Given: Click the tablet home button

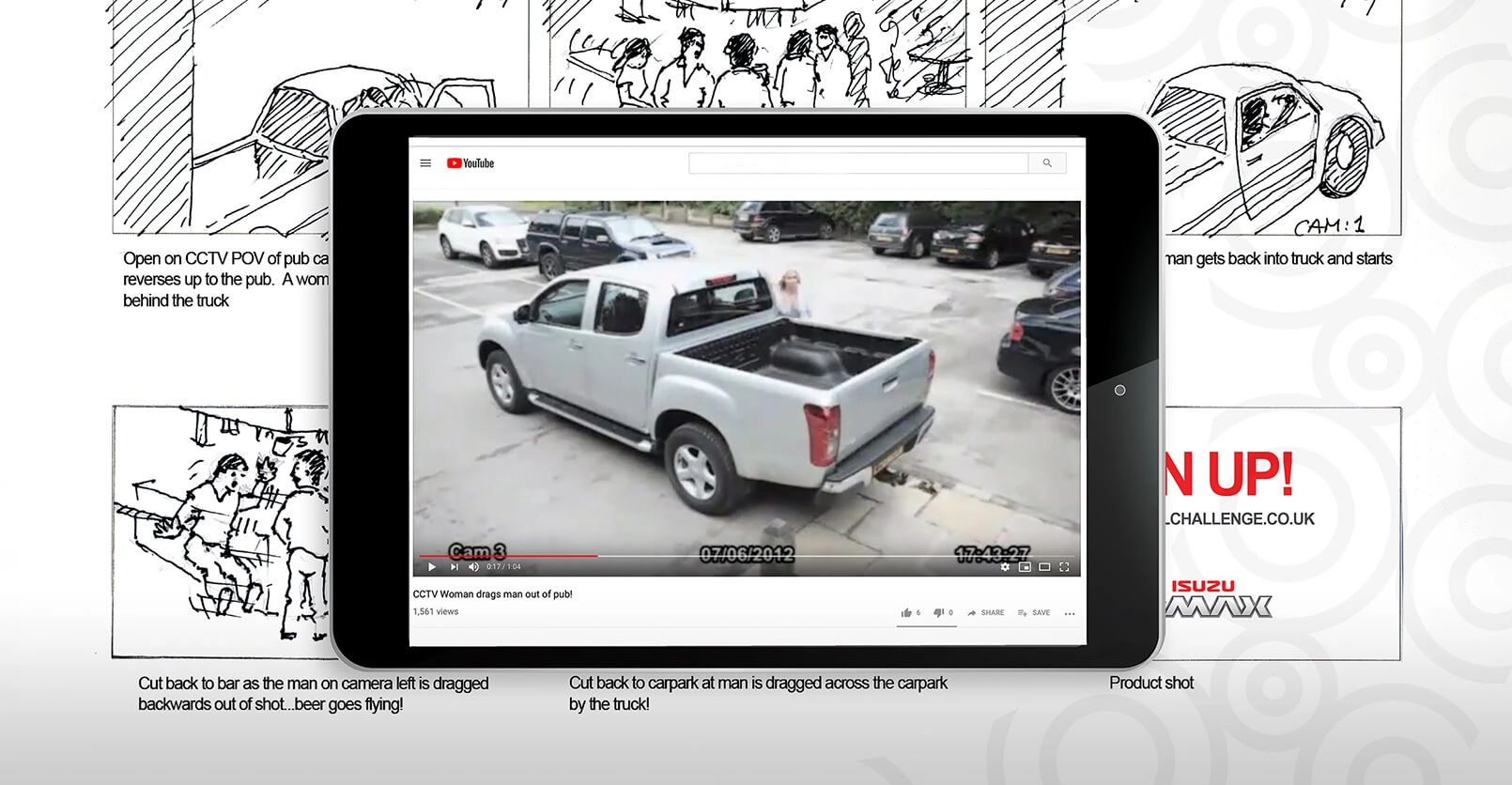Looking at the screenshot, I should click(x=1119, y=390).
